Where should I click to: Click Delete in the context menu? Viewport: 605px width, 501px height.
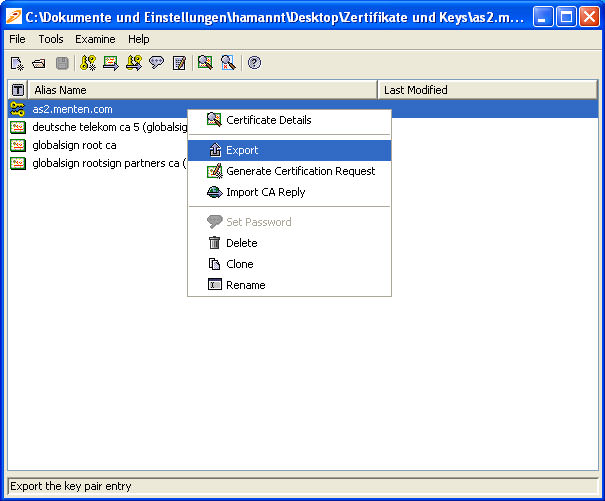241,243
